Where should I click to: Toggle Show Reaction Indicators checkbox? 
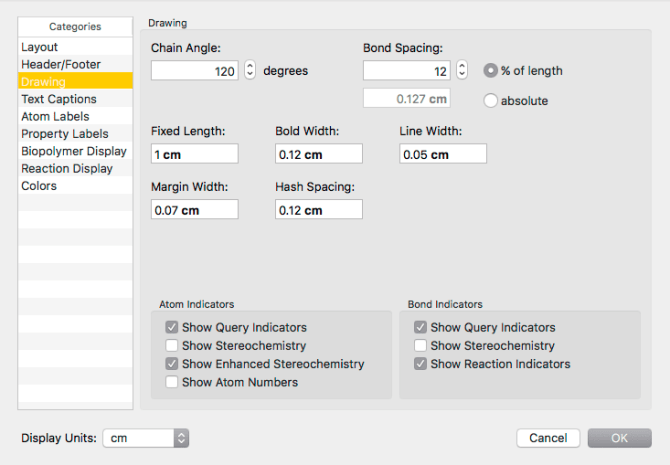tap(421, 364)
